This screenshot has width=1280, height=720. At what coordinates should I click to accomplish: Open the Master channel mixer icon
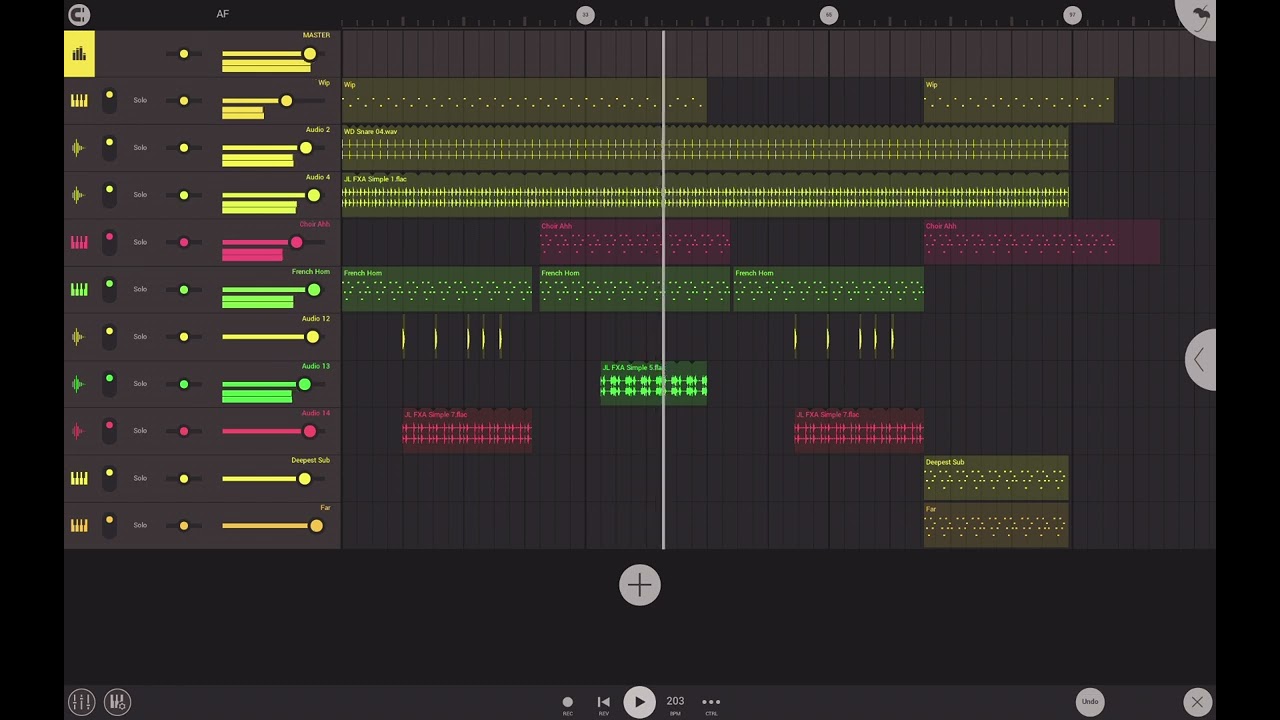79,54
